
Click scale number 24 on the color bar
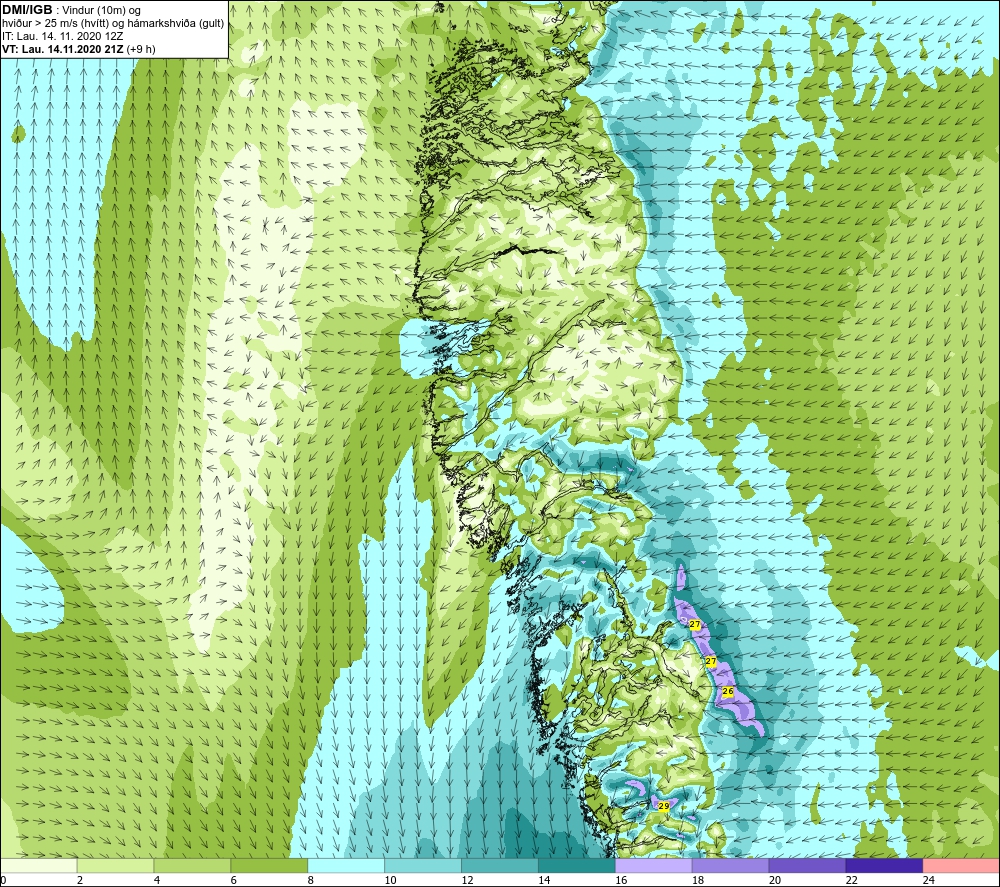pos(928,880)
